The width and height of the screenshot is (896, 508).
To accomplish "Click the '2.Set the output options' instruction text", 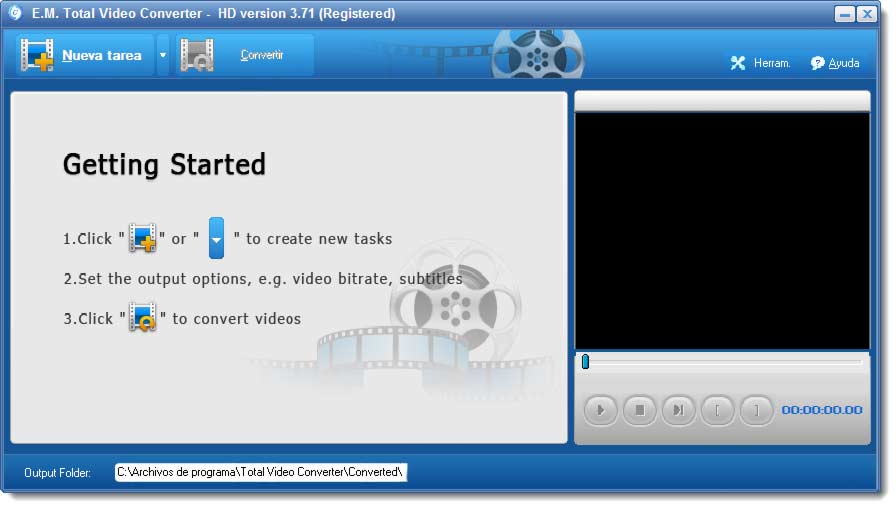I will click(263, 279).
